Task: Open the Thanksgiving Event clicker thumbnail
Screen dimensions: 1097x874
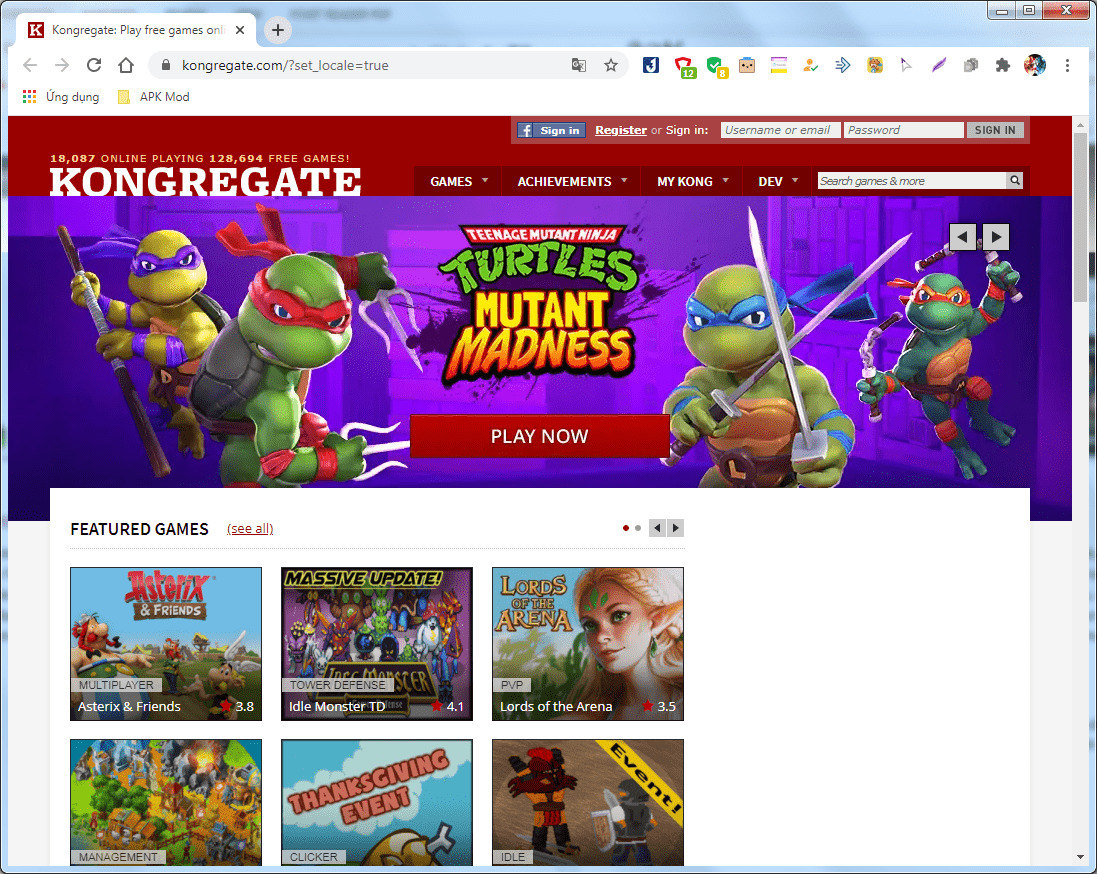Action: coord(377,803)
